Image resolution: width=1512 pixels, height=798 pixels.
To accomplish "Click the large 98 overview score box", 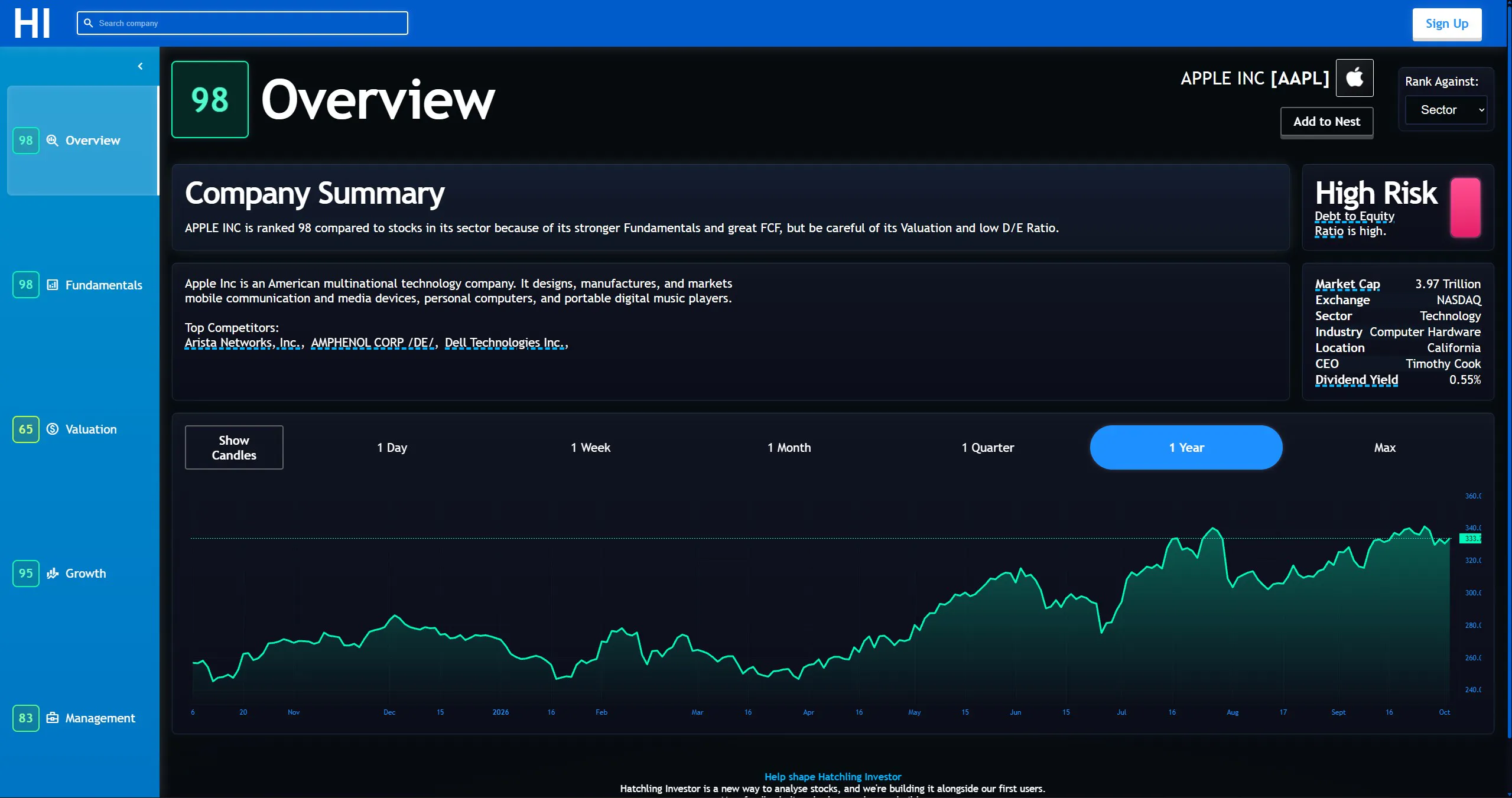I will pos(210,99).
